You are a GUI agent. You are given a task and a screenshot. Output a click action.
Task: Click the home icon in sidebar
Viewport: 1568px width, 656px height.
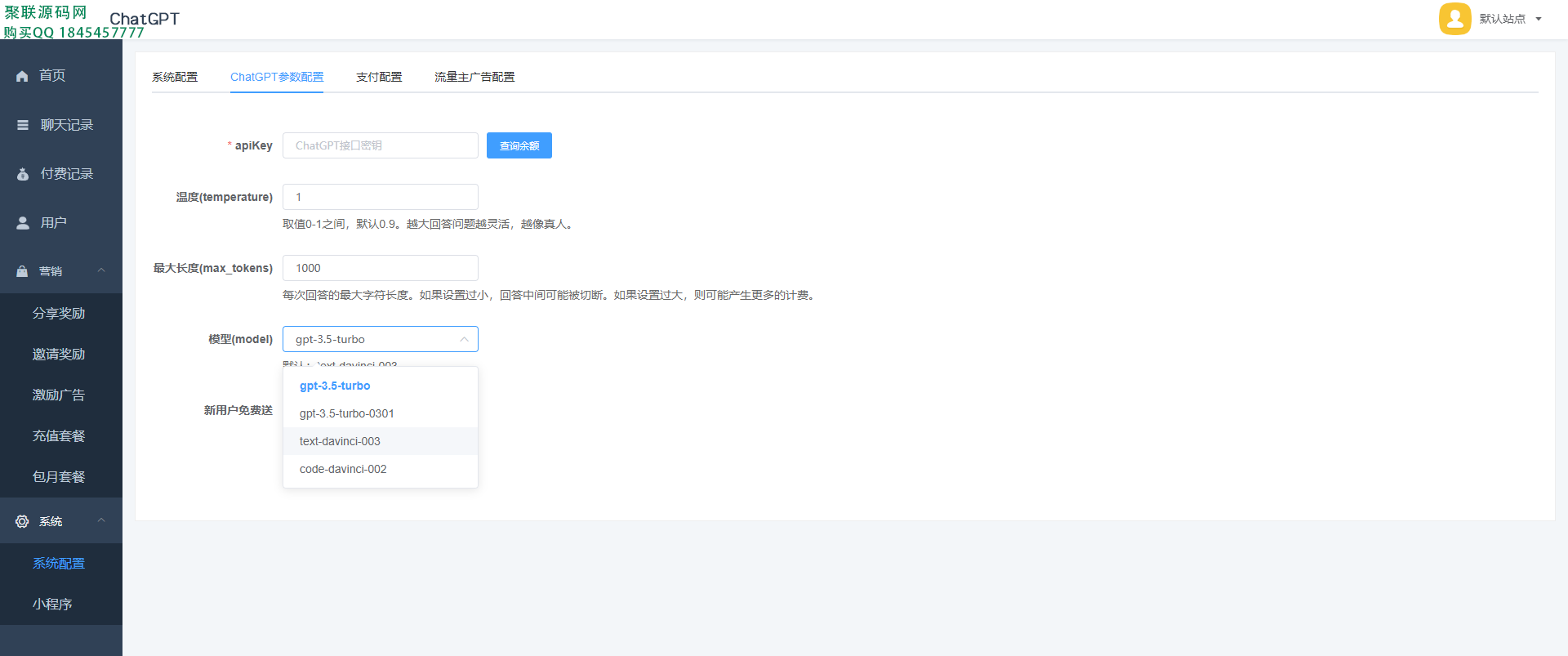point(22,76)
